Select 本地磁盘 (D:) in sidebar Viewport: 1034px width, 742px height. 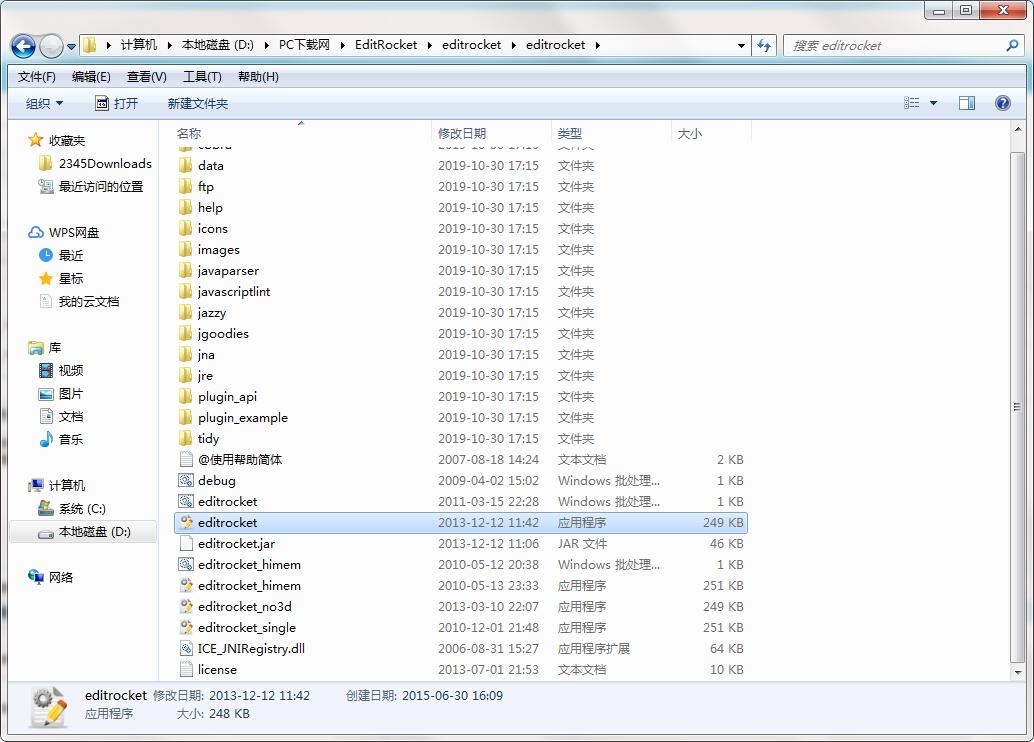(84, 532)
